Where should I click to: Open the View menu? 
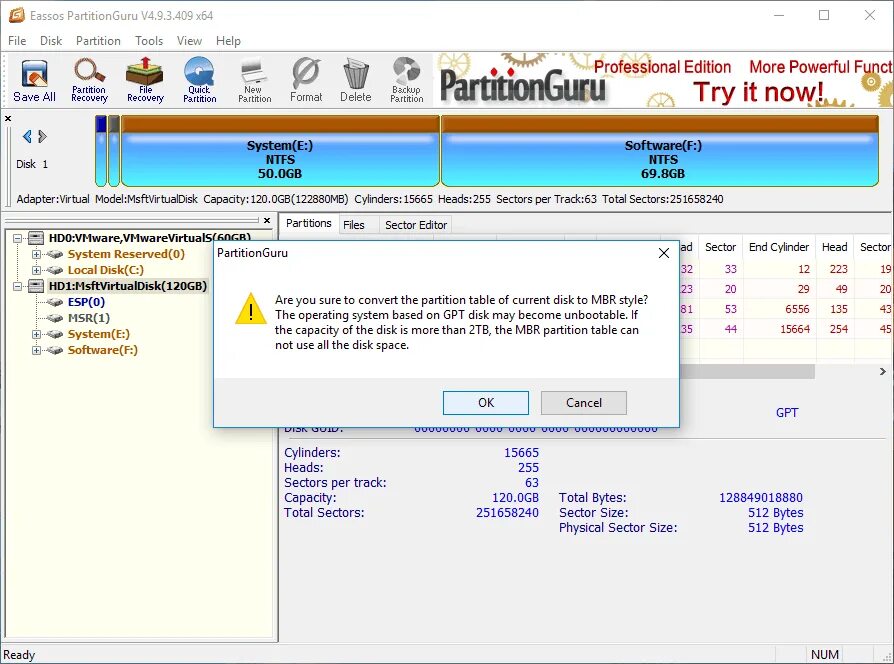click(x=189, y=41)
